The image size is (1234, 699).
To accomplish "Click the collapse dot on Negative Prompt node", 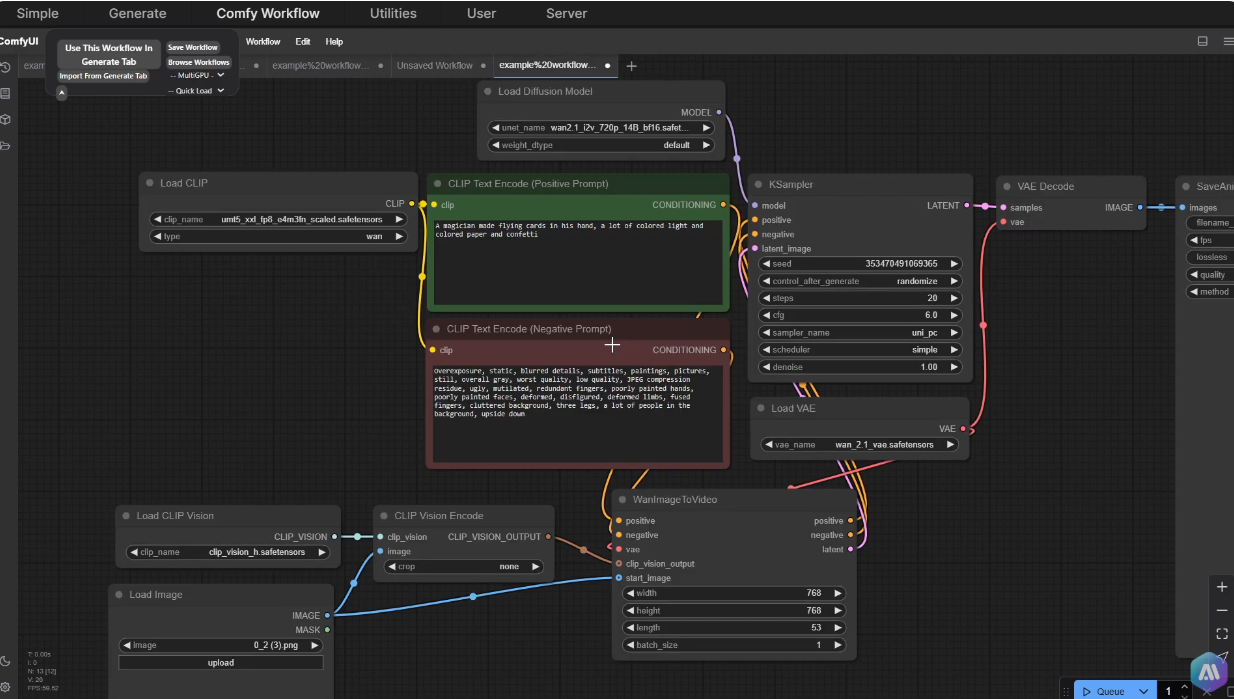I will 436,329.
